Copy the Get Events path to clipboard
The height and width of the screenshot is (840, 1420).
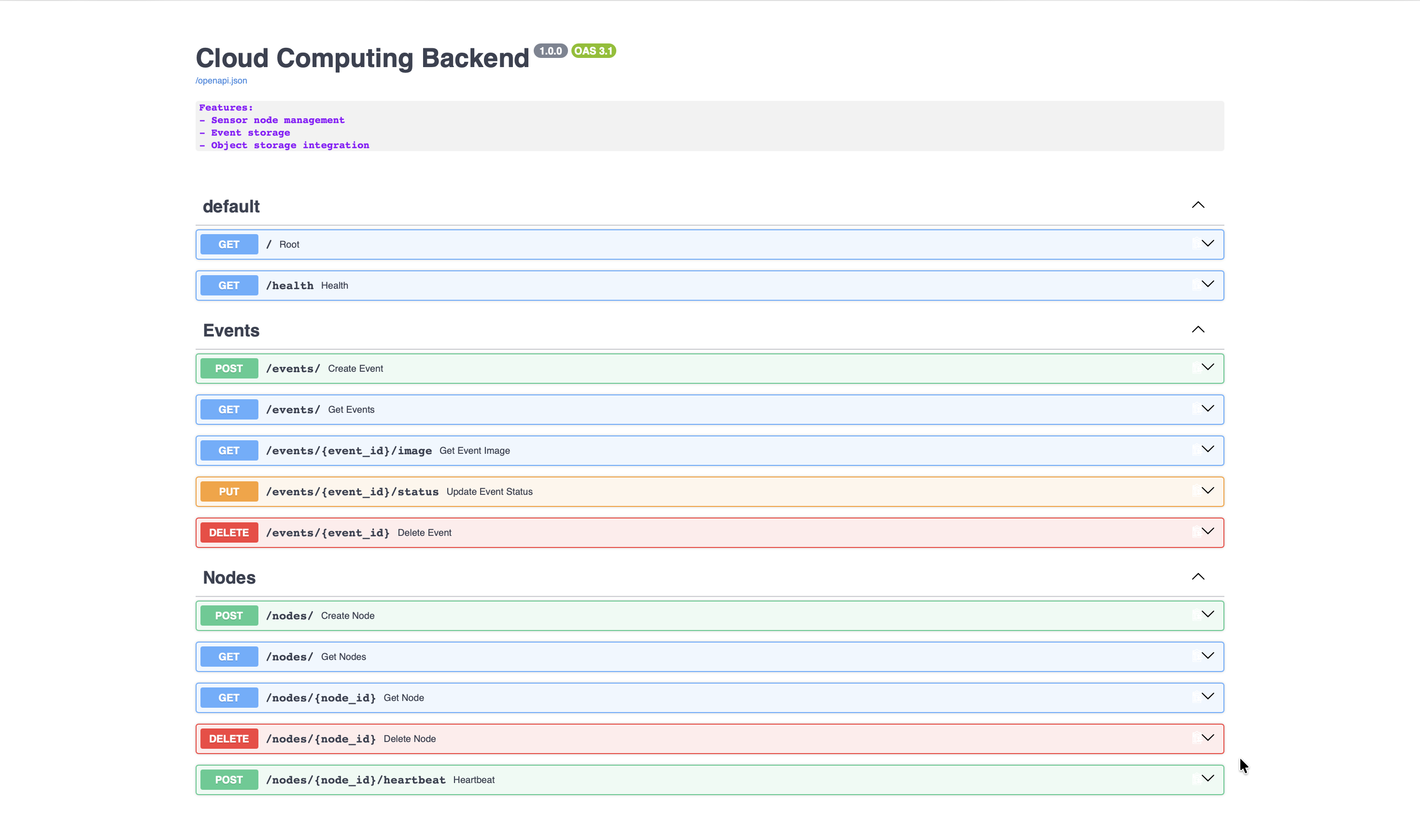tap(1196, 409)
